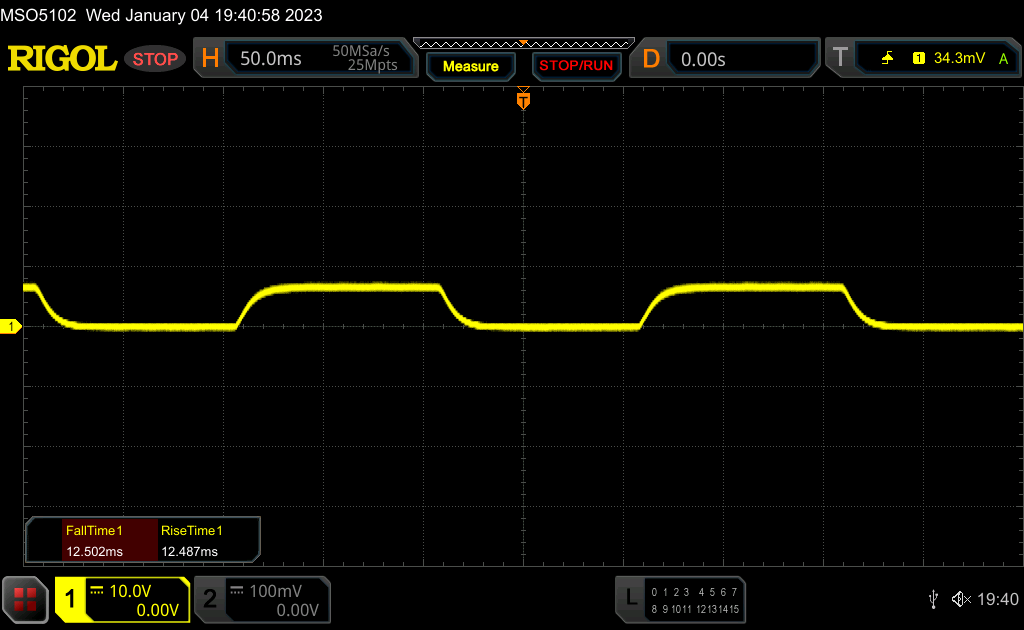Click the 12.502ms fall time value

coord(94,552)
